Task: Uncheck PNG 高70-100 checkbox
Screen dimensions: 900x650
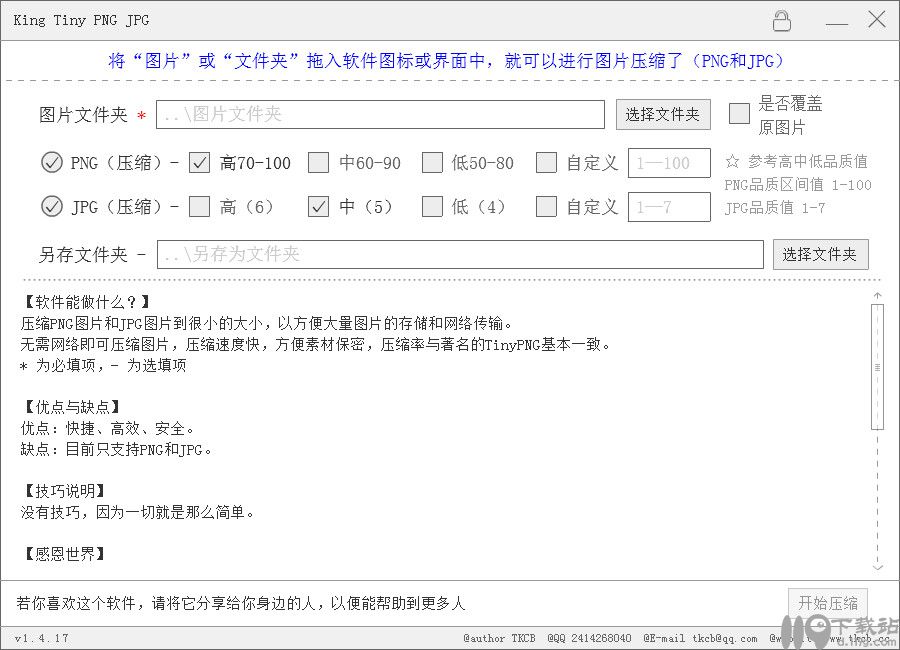Action: point(199,163)
